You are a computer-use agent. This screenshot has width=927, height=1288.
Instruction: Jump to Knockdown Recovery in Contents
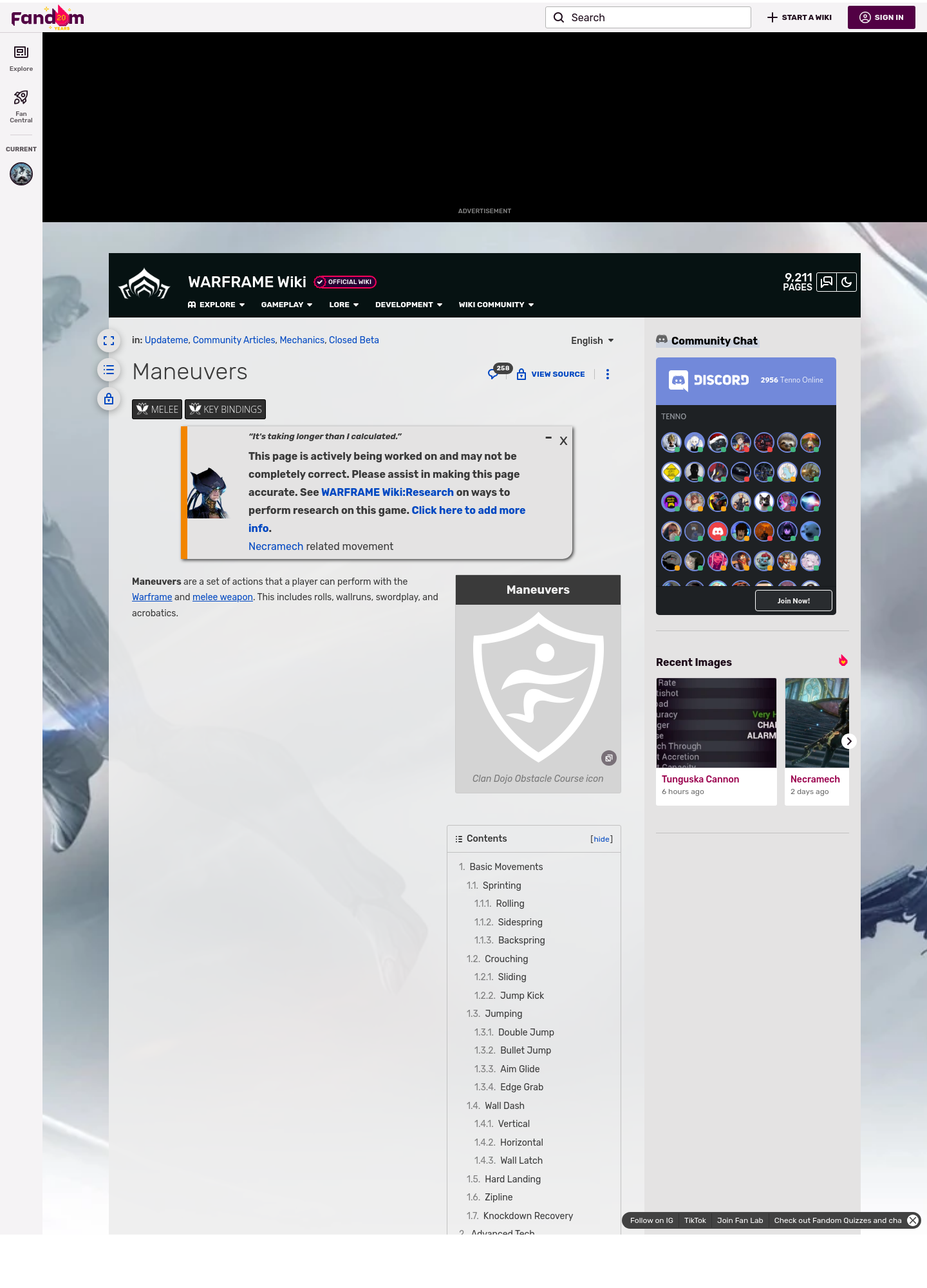(520, 1216)
